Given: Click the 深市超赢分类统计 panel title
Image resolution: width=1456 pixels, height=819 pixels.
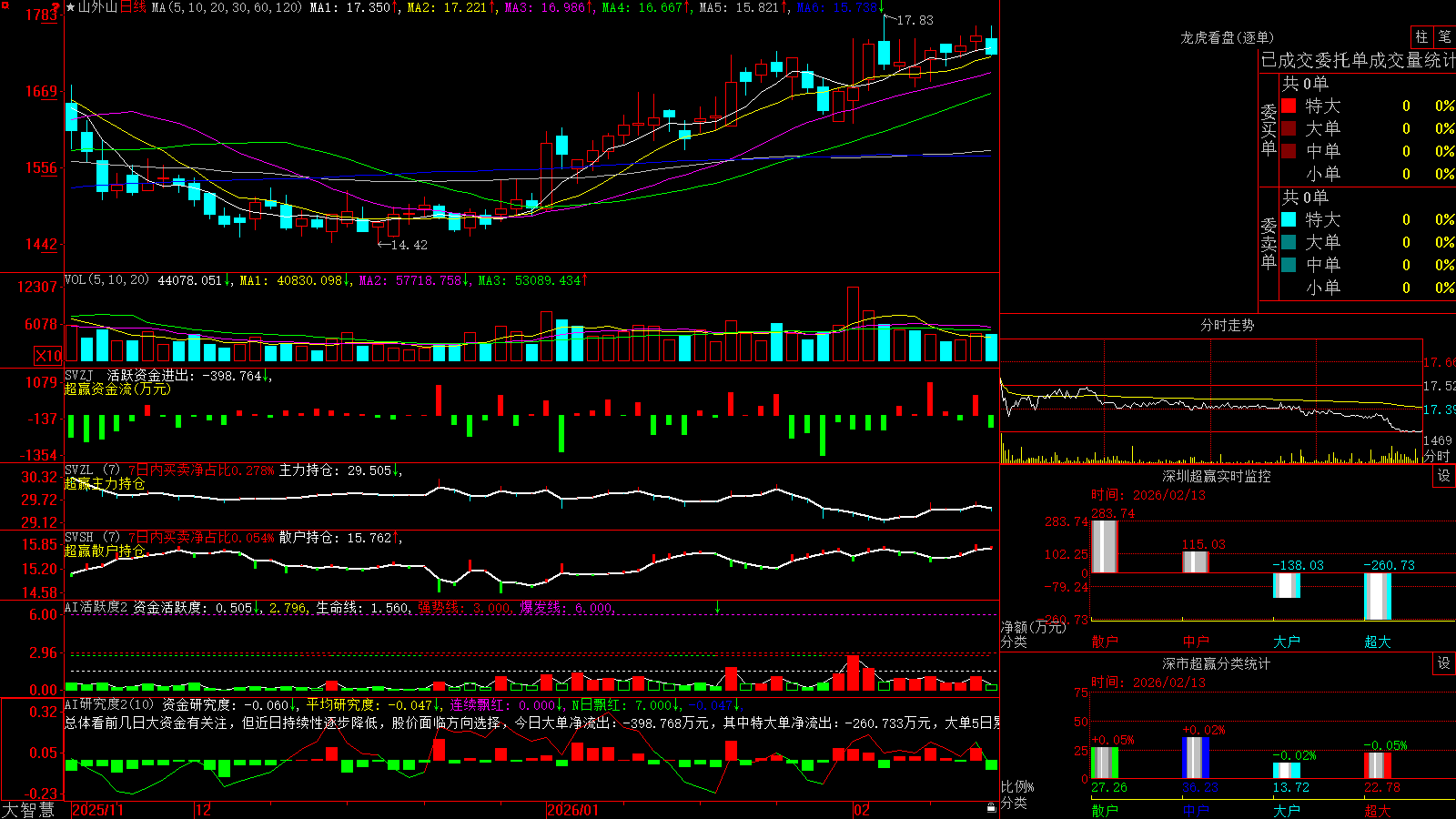Looking at the screenshot, I should click(1217, 663).
